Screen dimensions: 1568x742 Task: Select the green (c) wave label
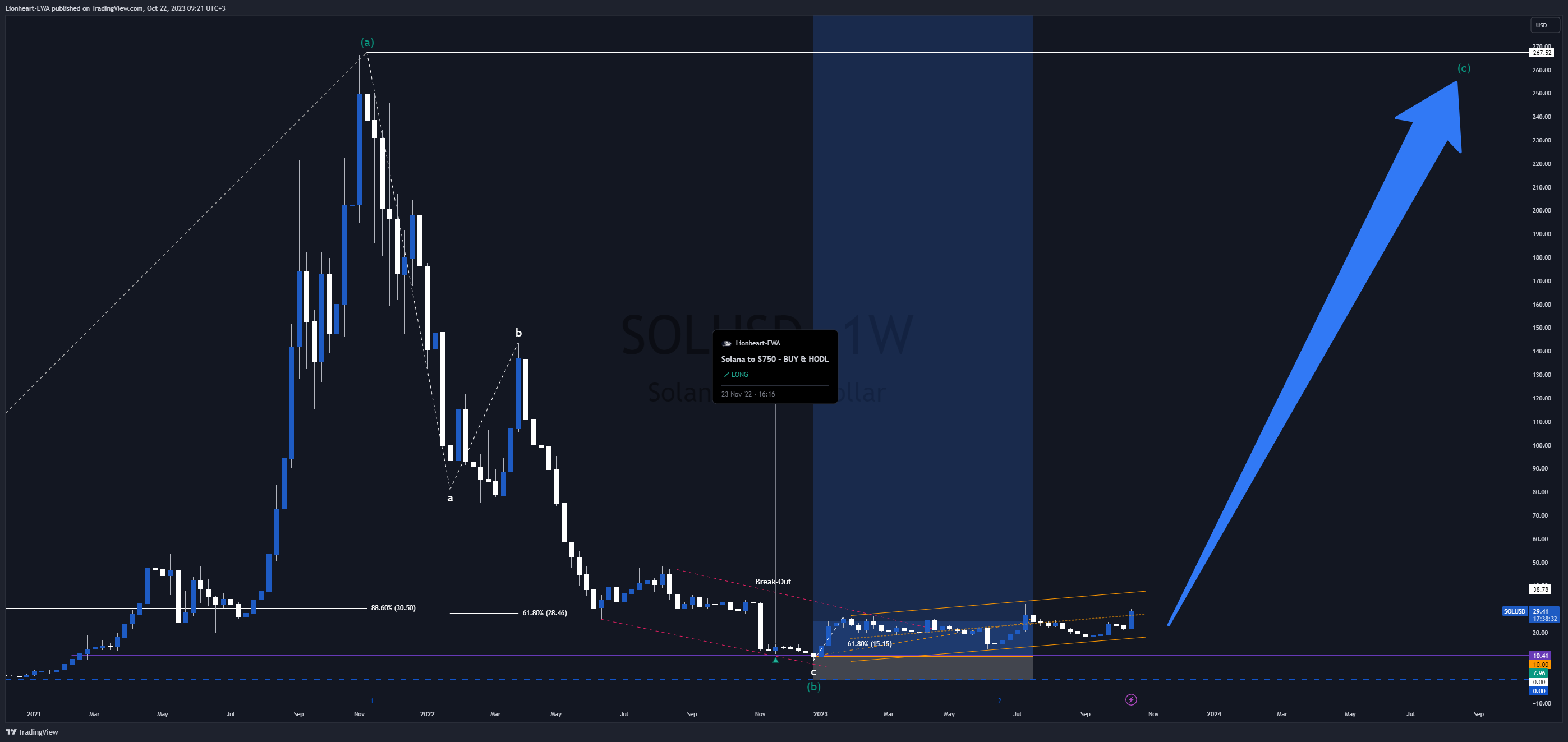pyautogui.click(x=1463, y=68)
